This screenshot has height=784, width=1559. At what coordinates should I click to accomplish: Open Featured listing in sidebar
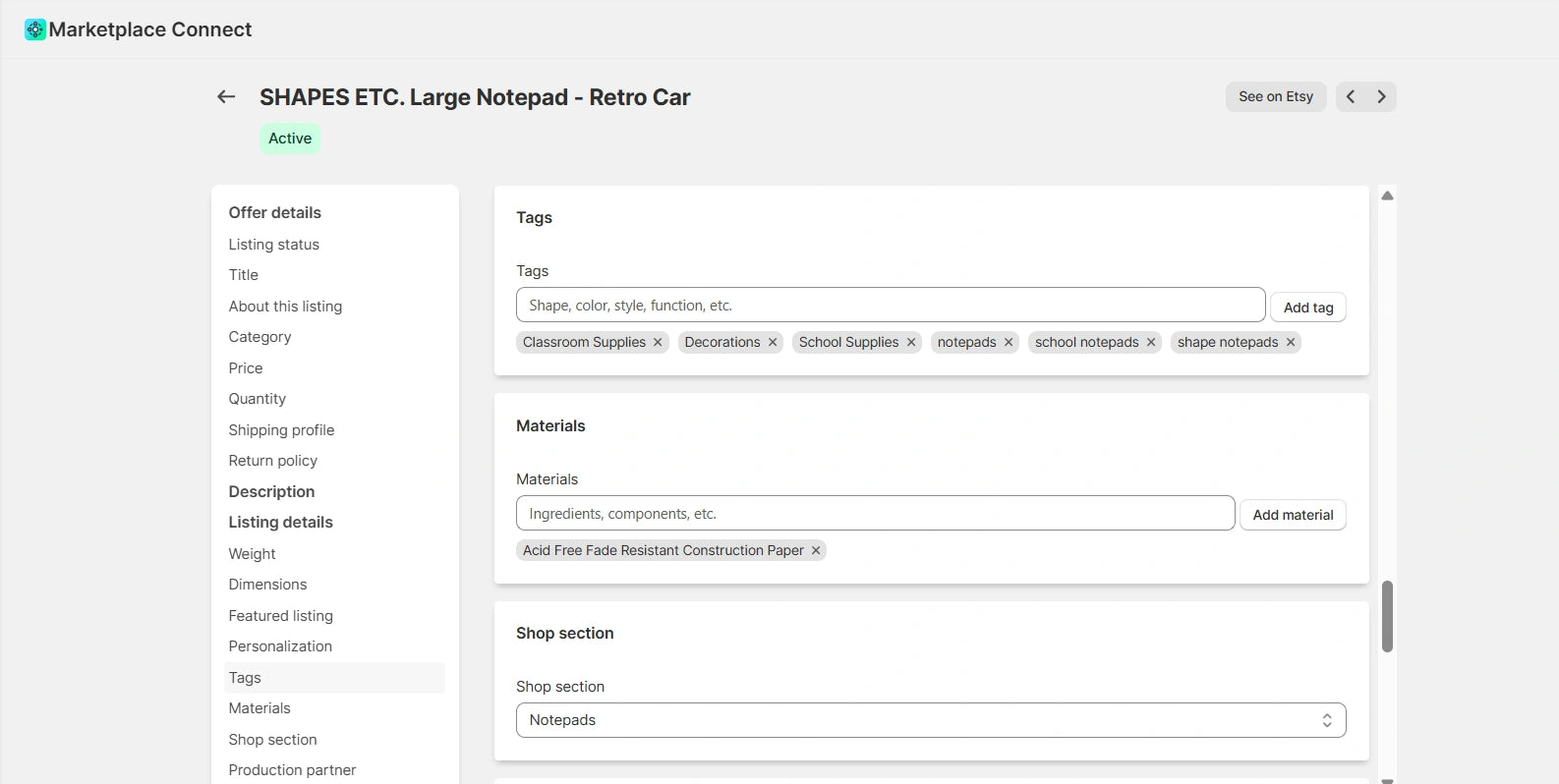coord(281,616)
